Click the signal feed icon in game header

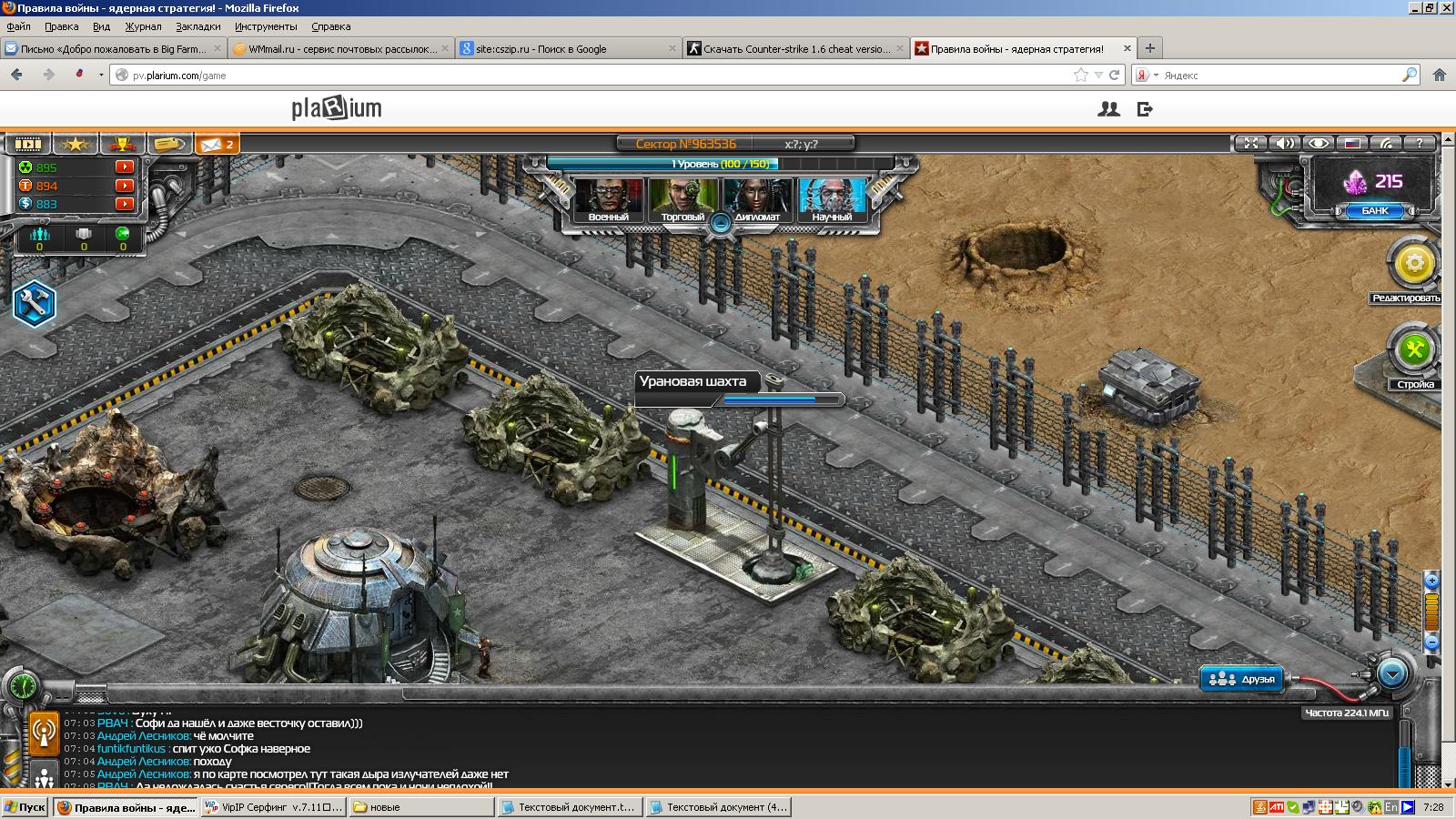1386,143
